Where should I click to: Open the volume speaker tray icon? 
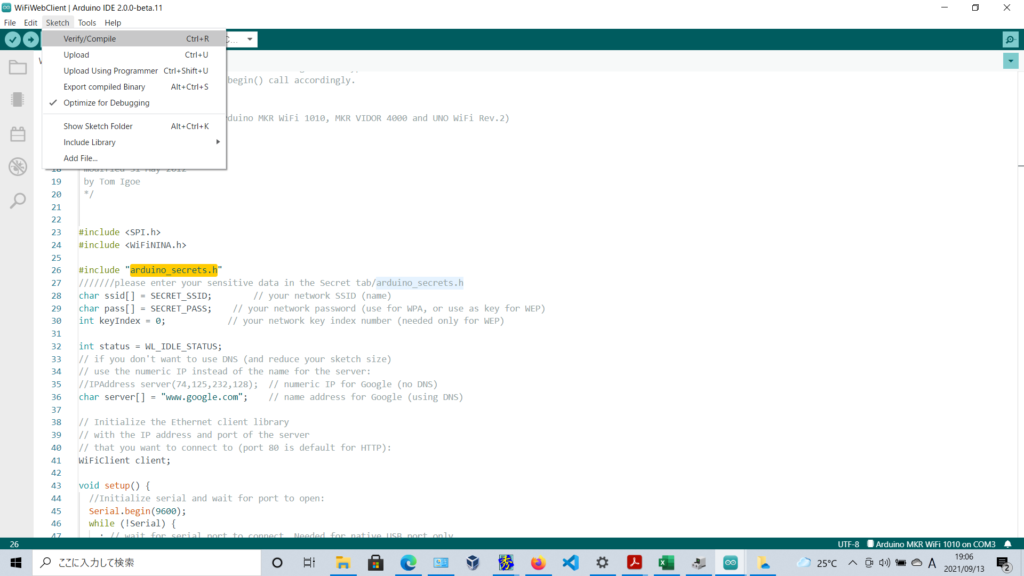(x=884, y=562)
